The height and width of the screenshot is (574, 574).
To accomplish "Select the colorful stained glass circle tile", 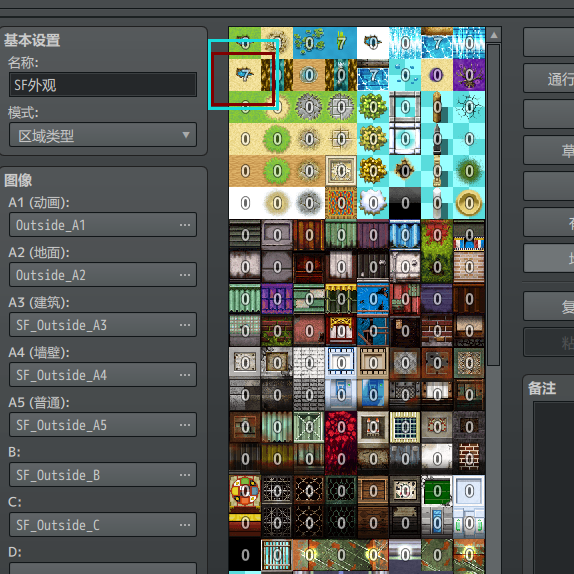I will [245, 491].
